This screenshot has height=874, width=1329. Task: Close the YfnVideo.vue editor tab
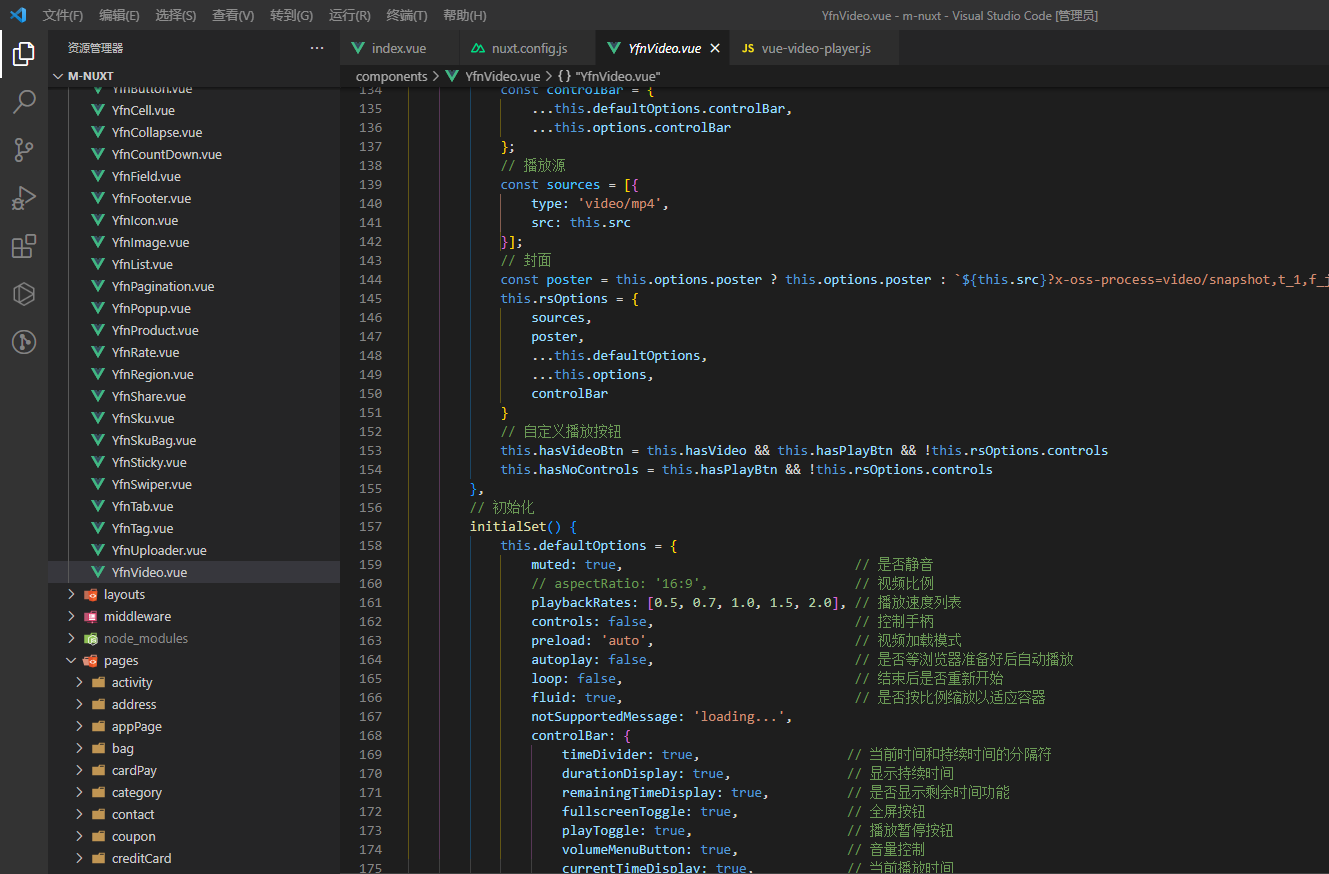[x=714, y=48]
